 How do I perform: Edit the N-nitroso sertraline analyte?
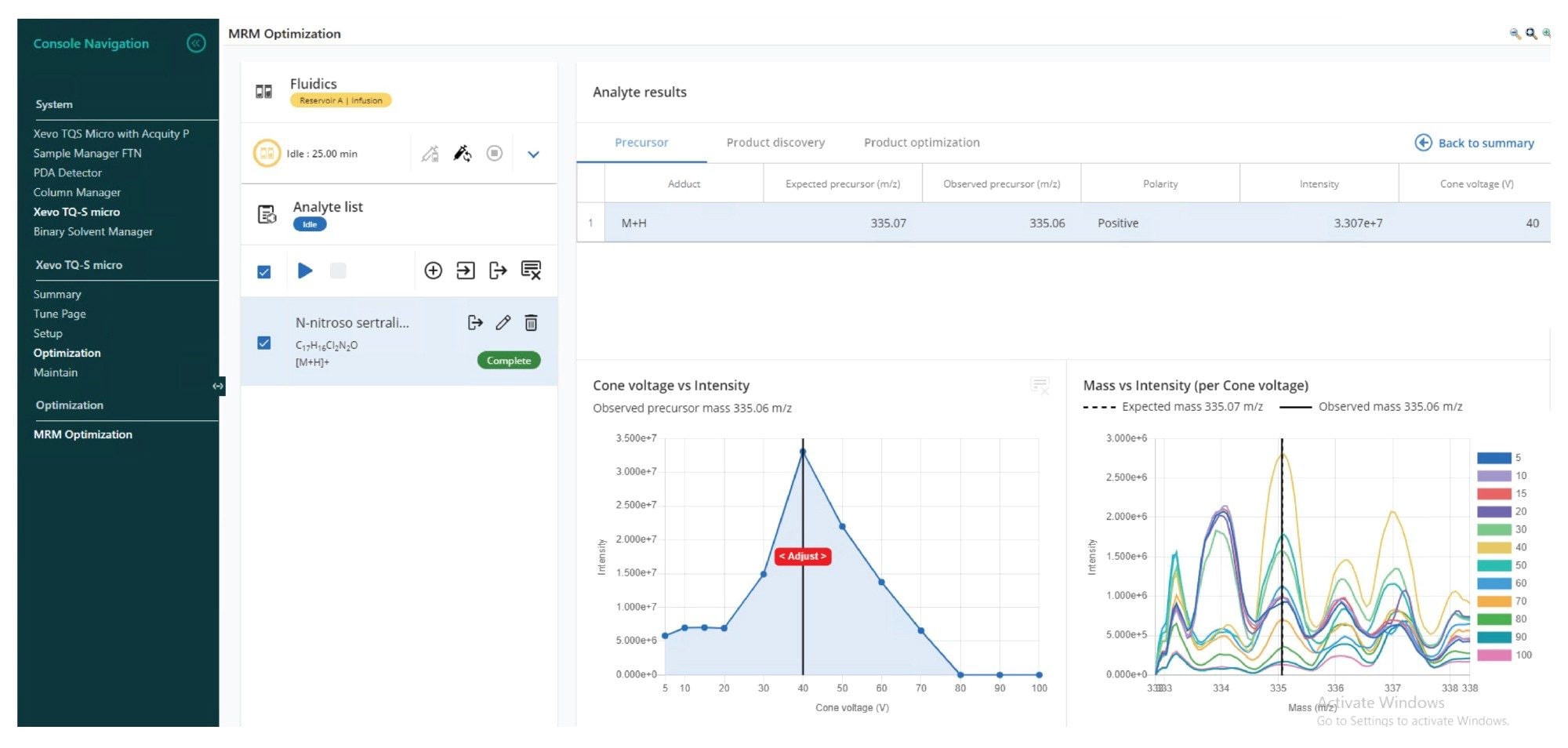tap(503, 322)
